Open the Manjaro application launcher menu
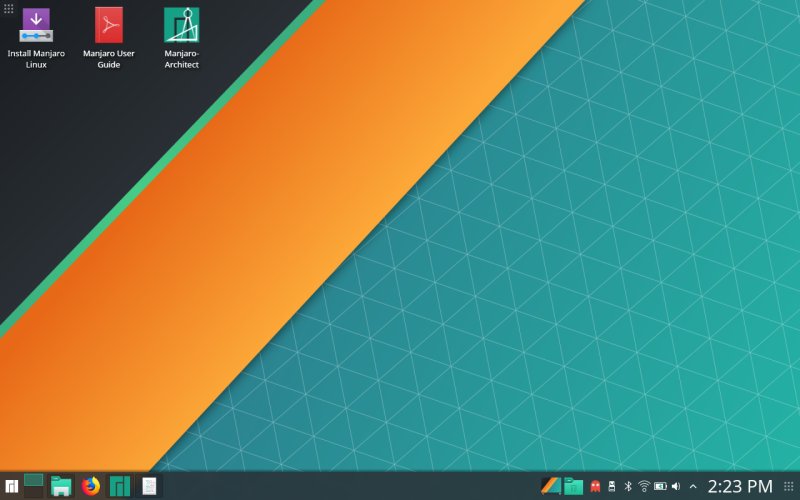 tap(11, 486)
